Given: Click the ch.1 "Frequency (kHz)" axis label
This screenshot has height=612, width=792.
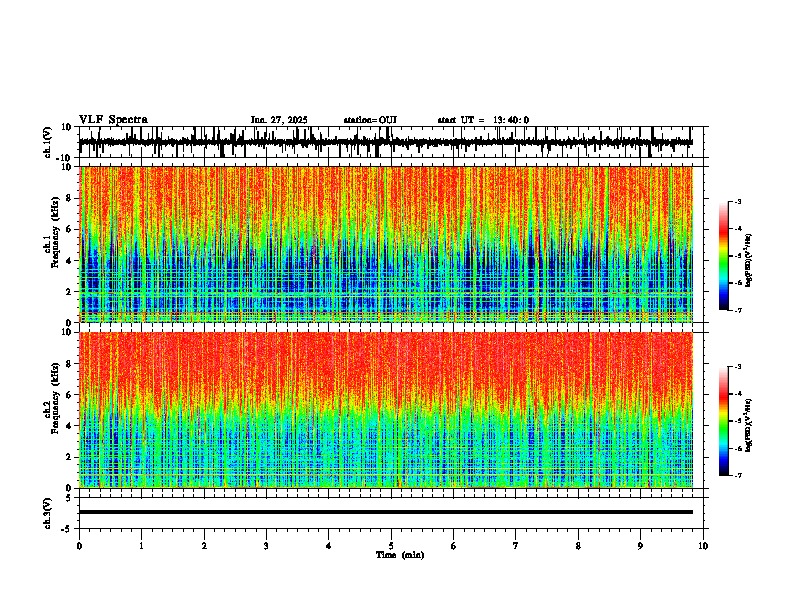Looking at the screenshot, I should [55, 233].
